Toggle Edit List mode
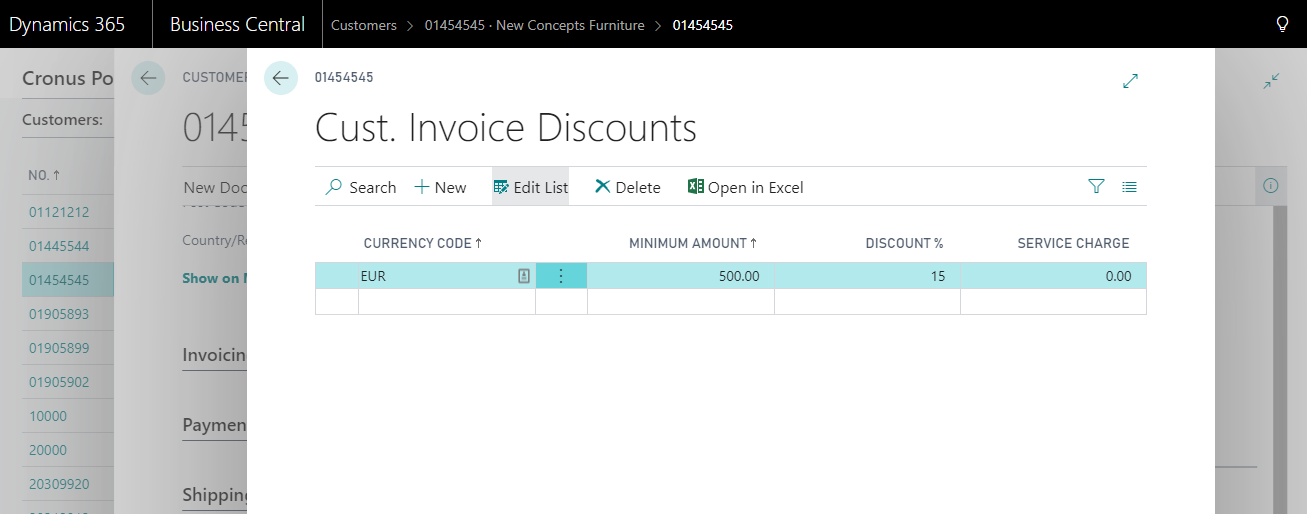Image resolution: width=1307 pixels, height=514 pixels. (x=530, y=187)
